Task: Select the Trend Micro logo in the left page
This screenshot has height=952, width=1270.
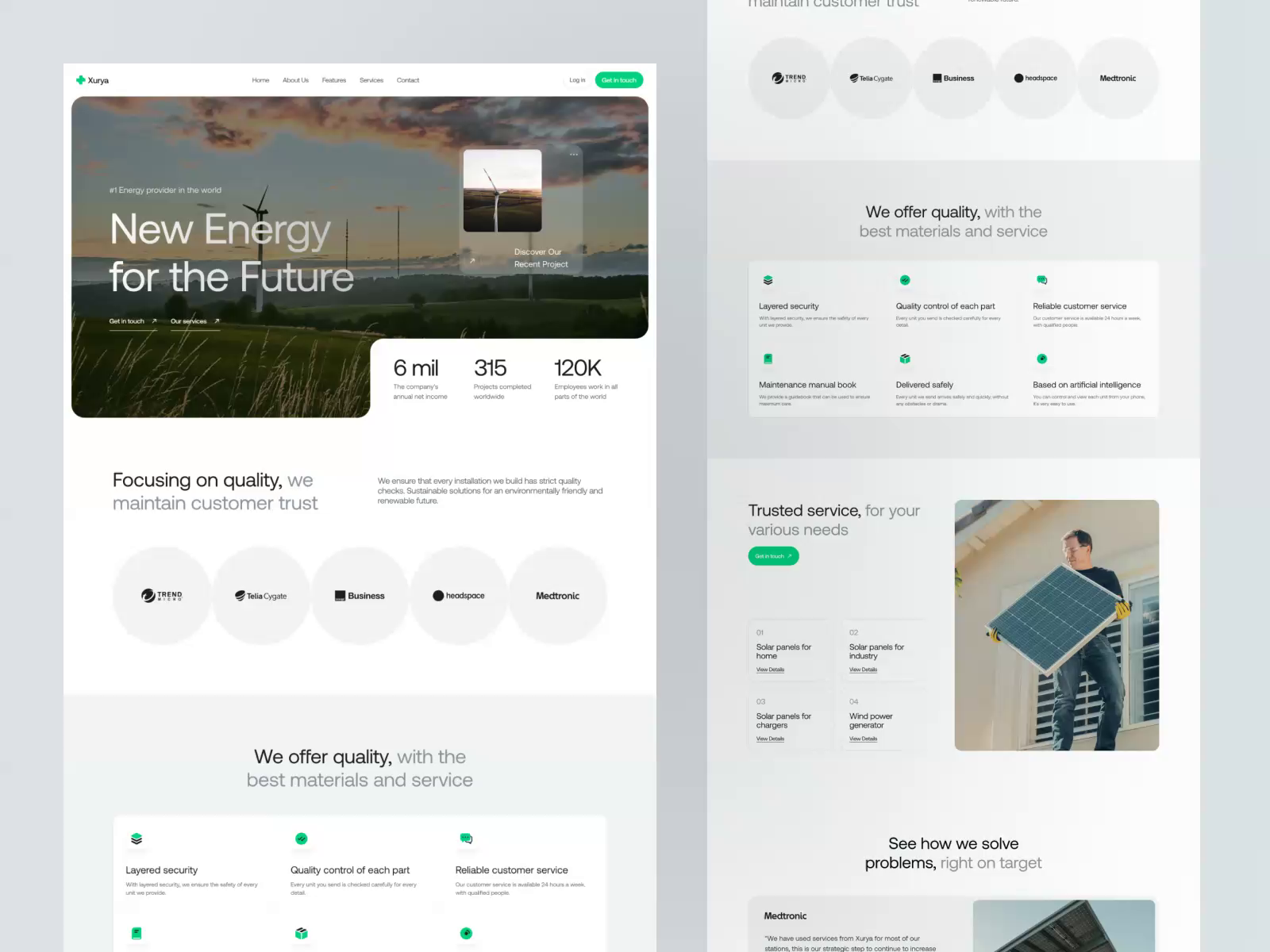Action: [162, 596]
